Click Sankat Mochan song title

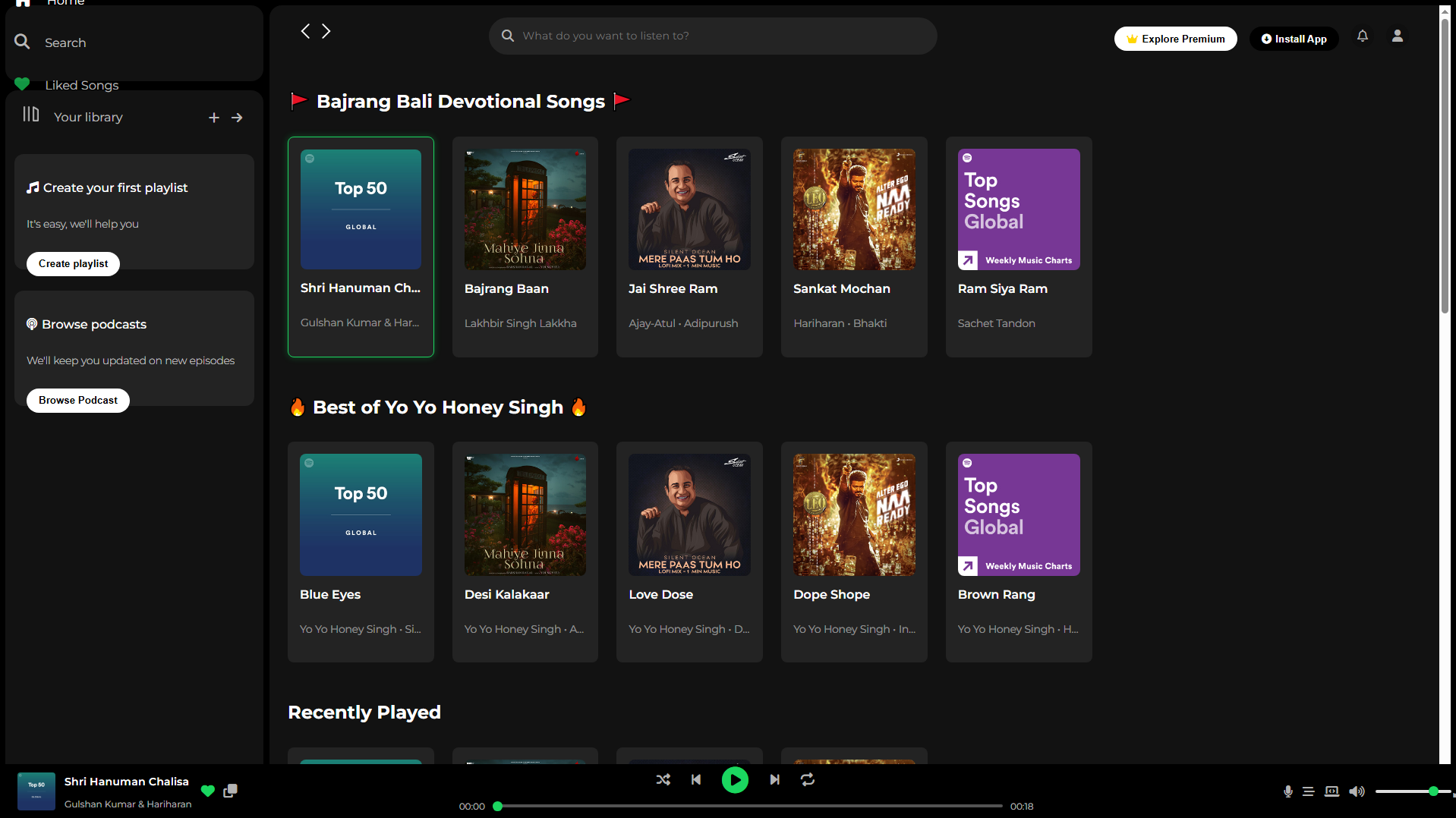(842, 288)
